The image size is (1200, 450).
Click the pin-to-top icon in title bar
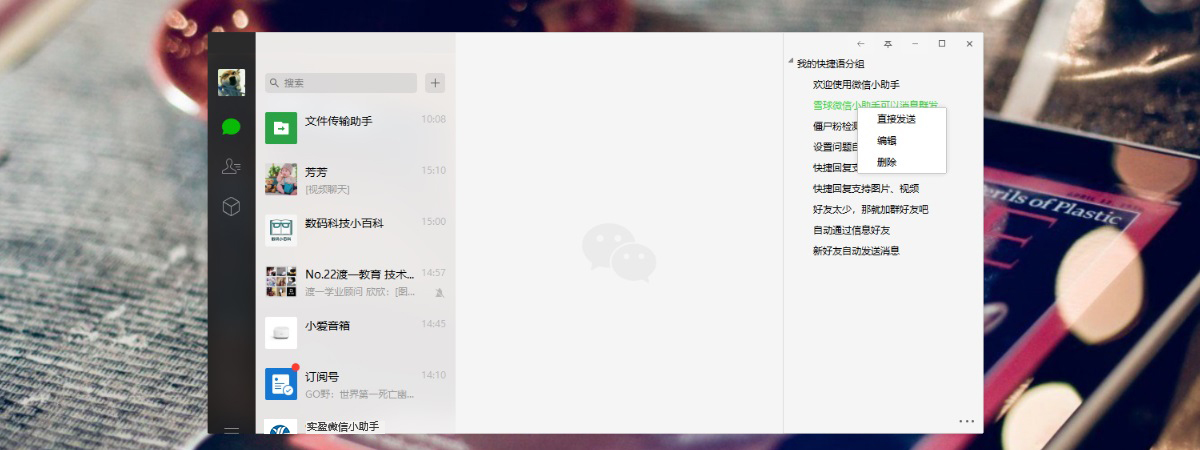(x=888, y=44)
